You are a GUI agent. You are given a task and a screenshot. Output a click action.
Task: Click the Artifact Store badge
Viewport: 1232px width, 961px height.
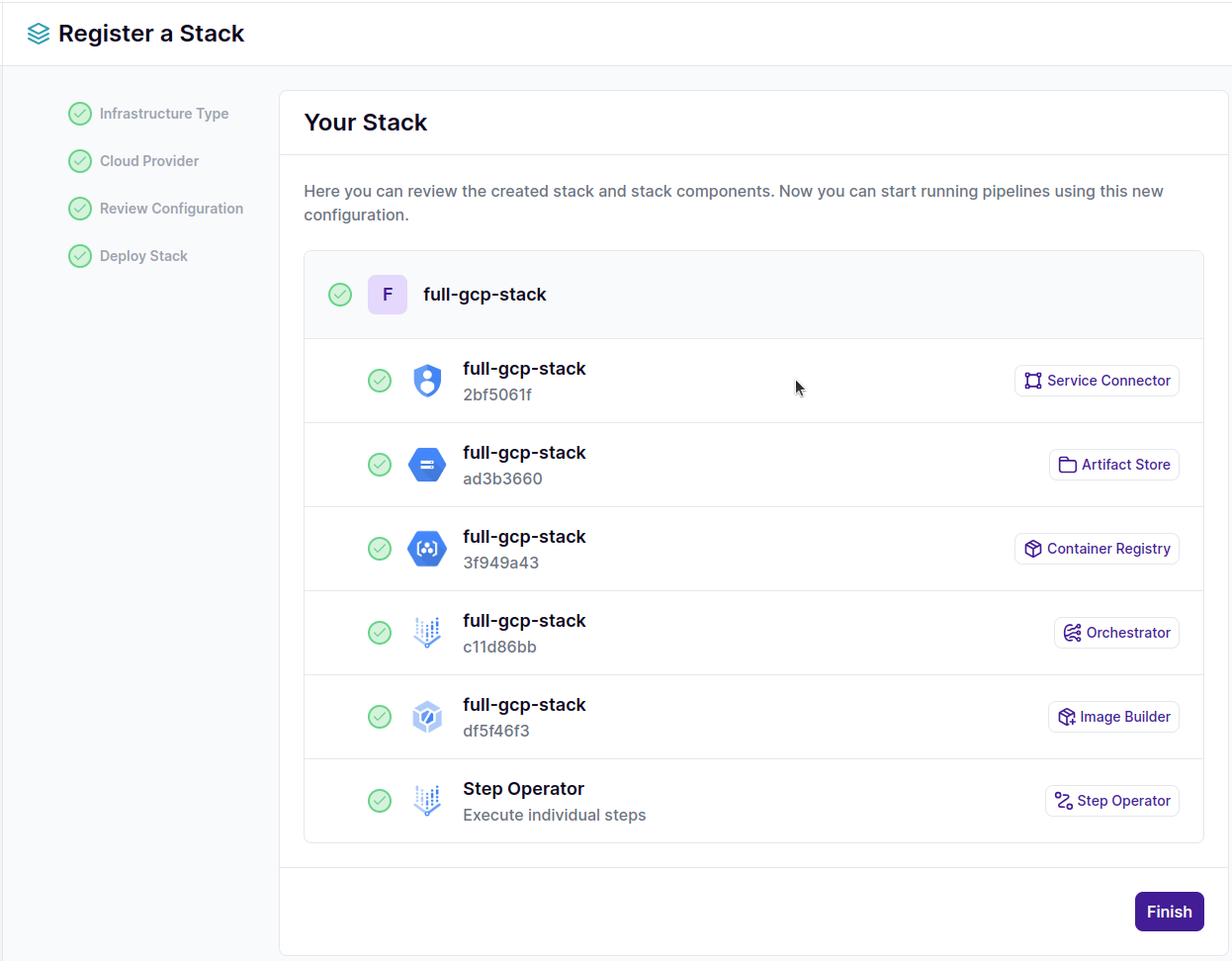click(x=1113, y=465)
